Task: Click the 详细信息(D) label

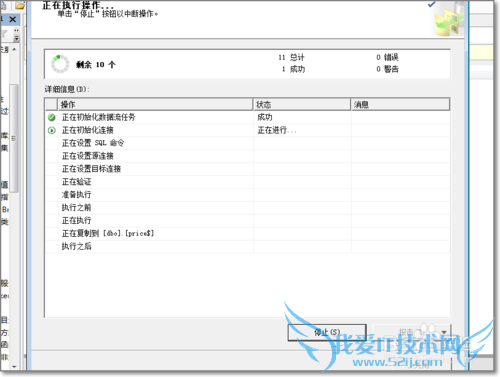Action: [x=67, y=89]
